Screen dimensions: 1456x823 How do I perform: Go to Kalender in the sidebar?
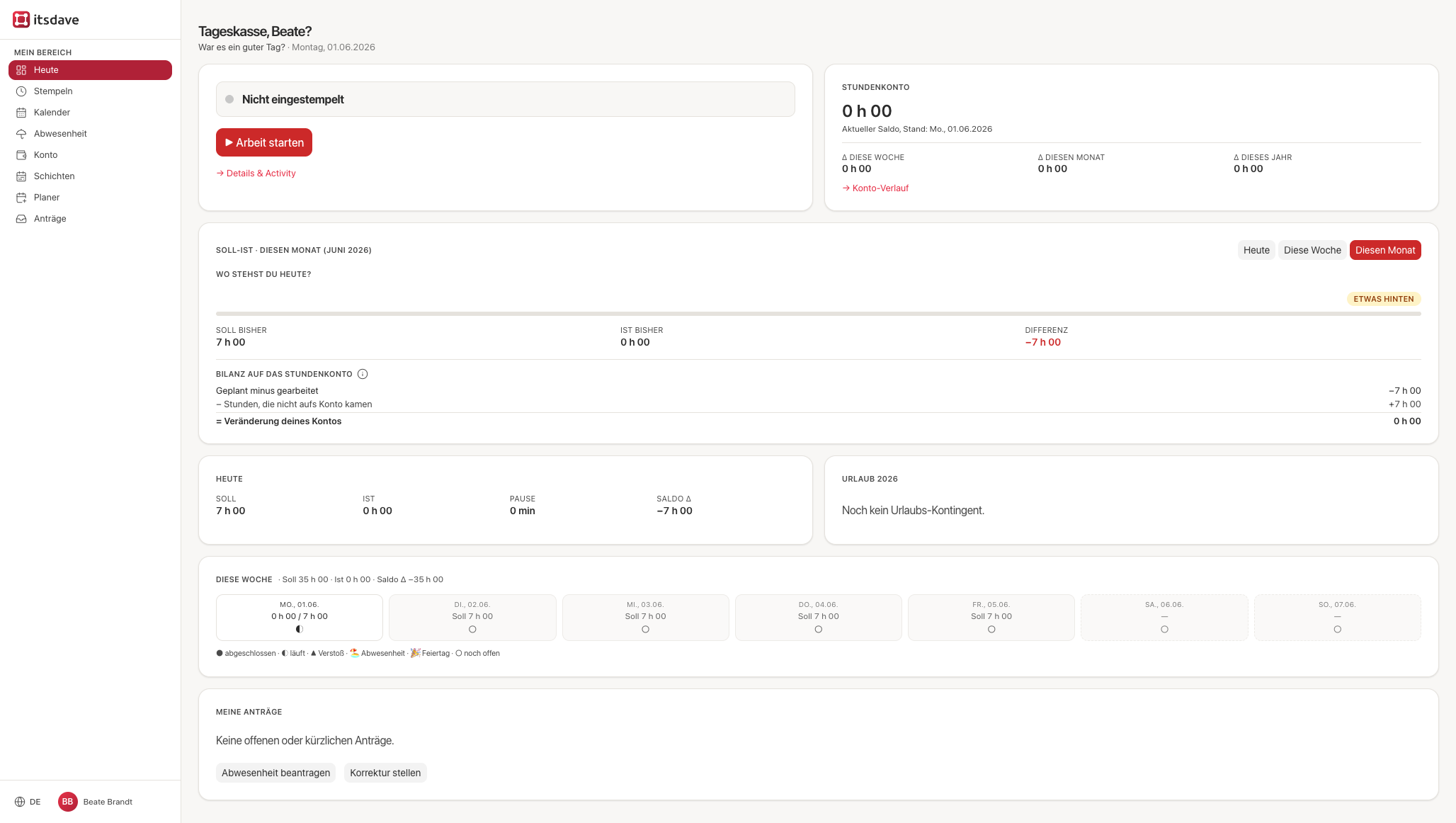coord(90,113)
